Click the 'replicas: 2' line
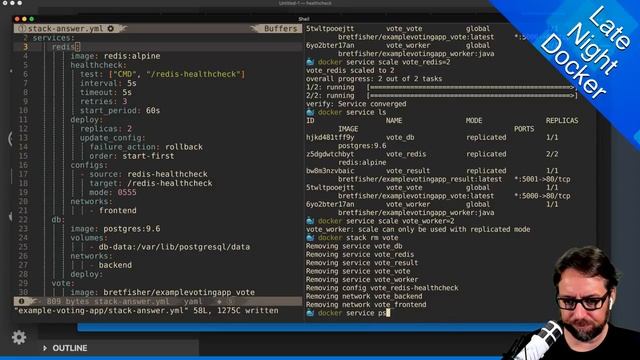The image size is (640, 360). (106, 129)
